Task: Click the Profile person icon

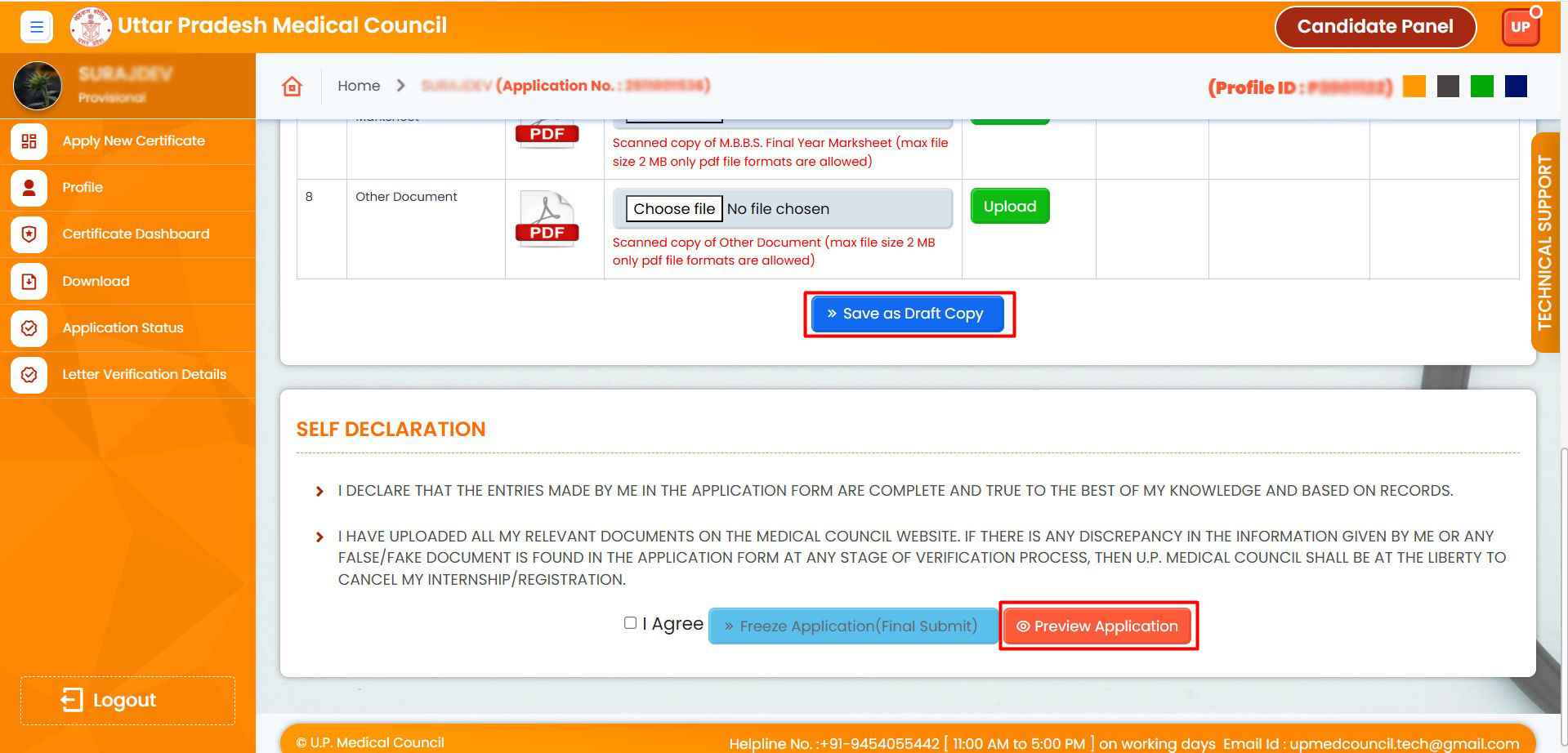Action: (29, 188)
